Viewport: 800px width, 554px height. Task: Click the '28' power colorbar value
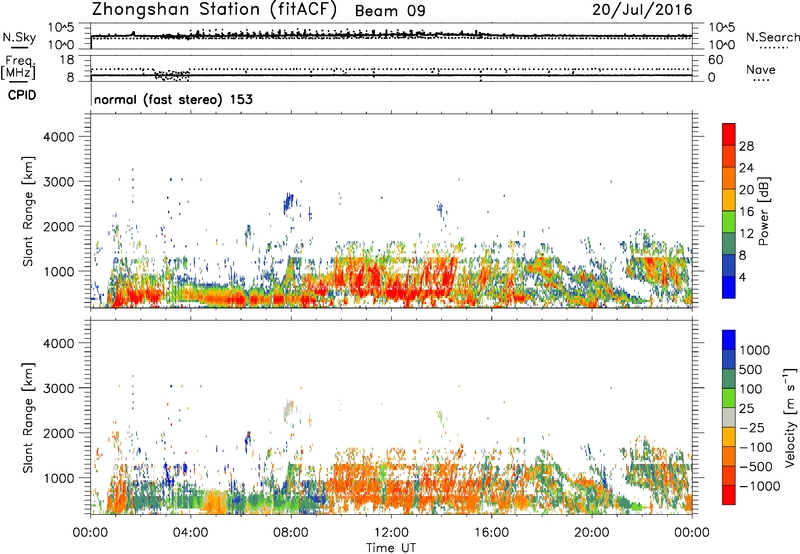[746, 146]
